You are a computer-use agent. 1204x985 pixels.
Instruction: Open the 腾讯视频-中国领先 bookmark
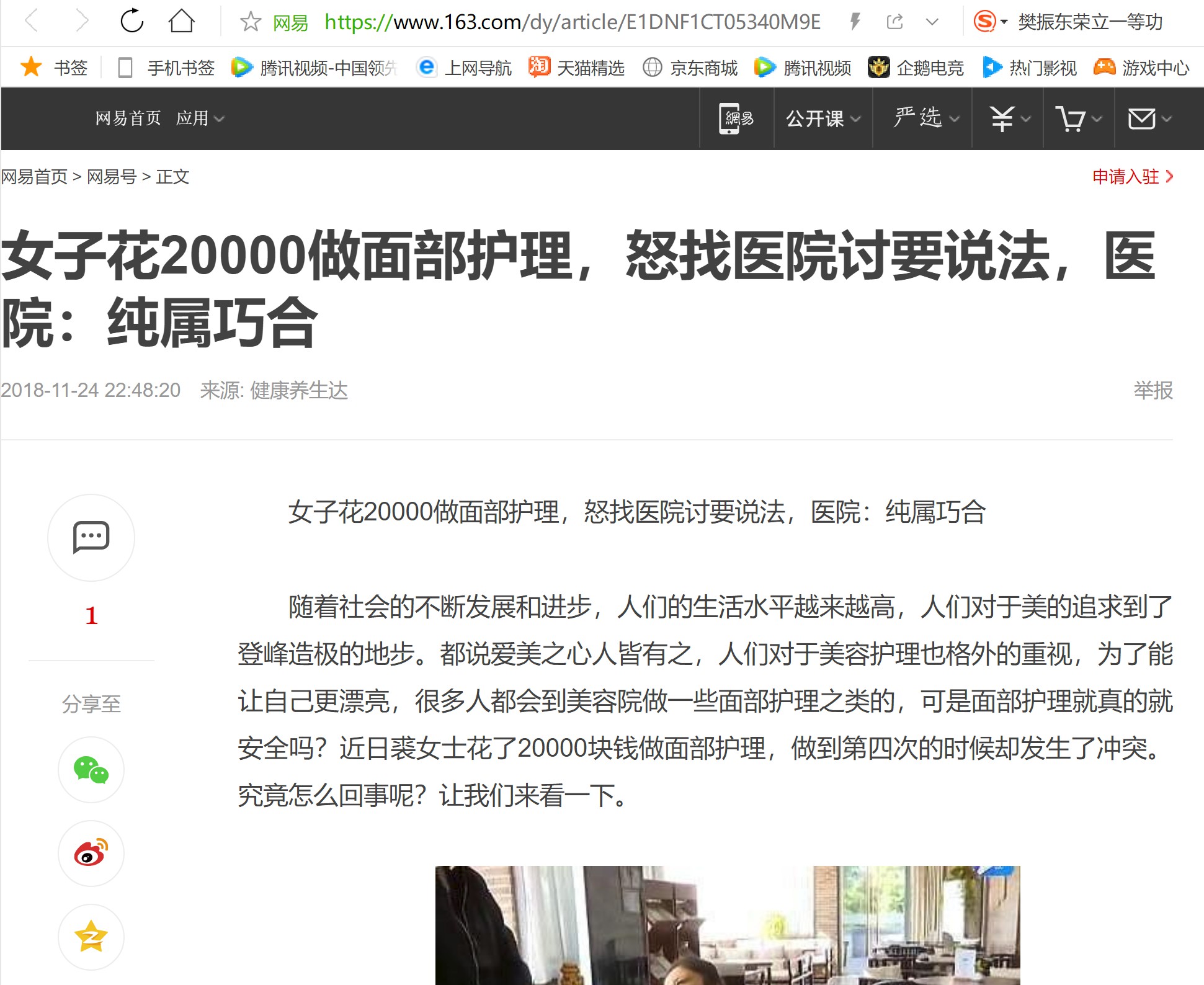tap(314, 67)
